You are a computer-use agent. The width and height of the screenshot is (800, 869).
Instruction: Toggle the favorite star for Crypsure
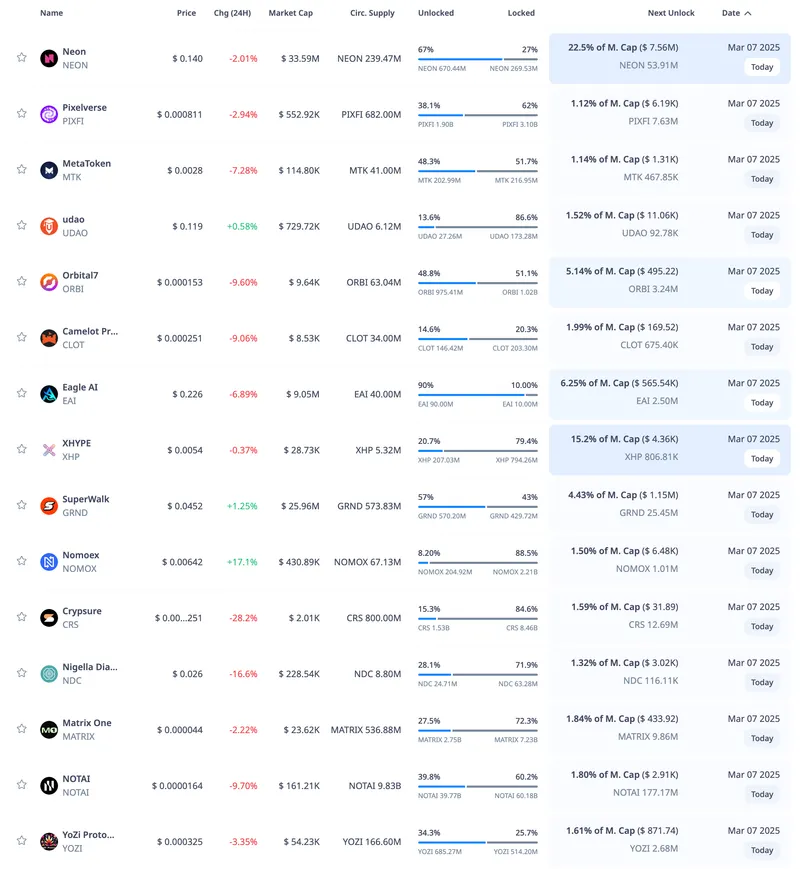[21, 618]
